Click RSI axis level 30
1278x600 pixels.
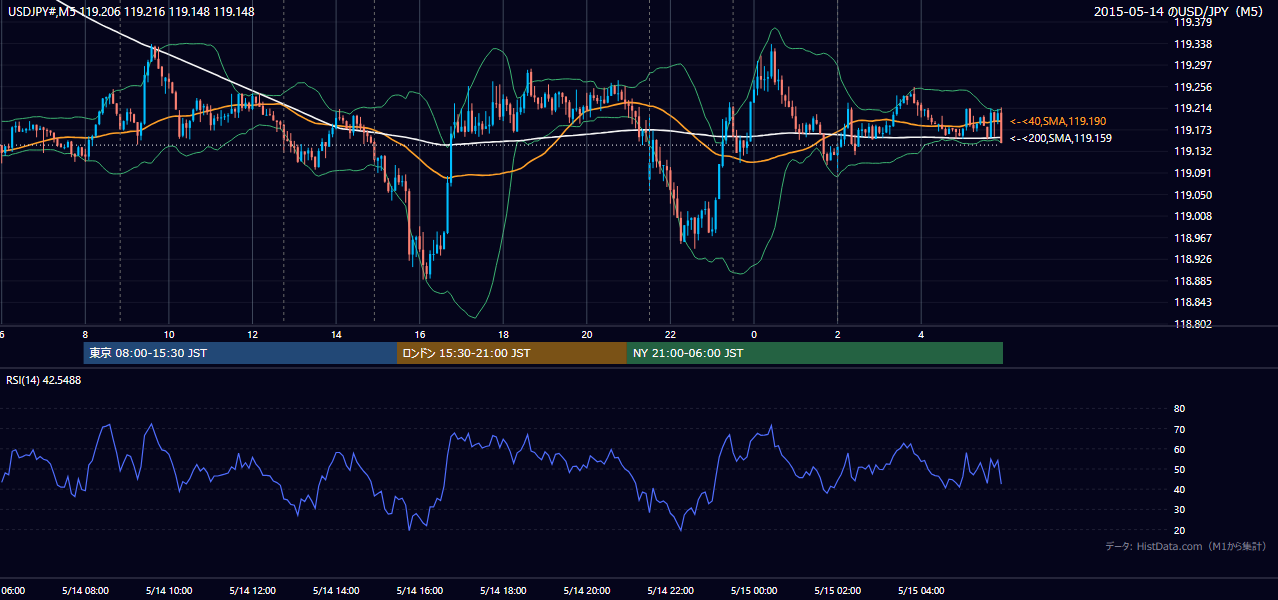pyautogui.click(x=1179, y=509)
